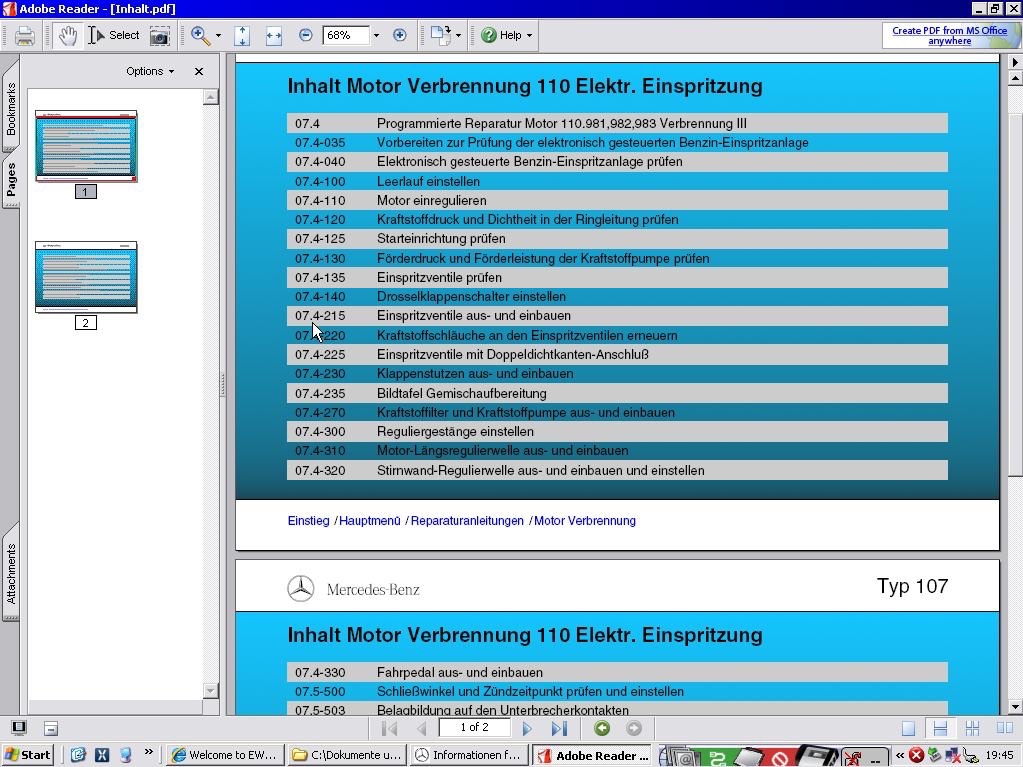This screenshot has width=1023, height=767.
Task: Switch to Single Page layout
Action: [908, 728]
